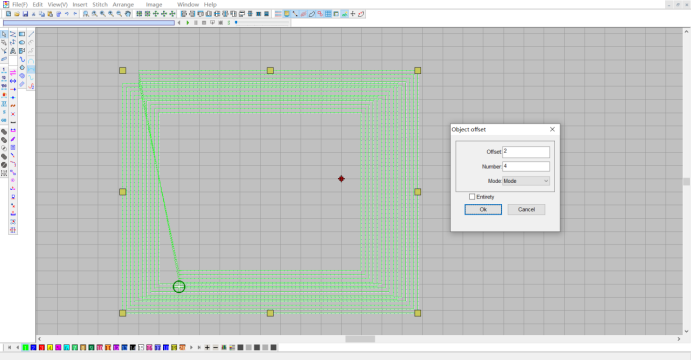692x360 pixels.
Task: Open the Insert menu
Action: 80,4
